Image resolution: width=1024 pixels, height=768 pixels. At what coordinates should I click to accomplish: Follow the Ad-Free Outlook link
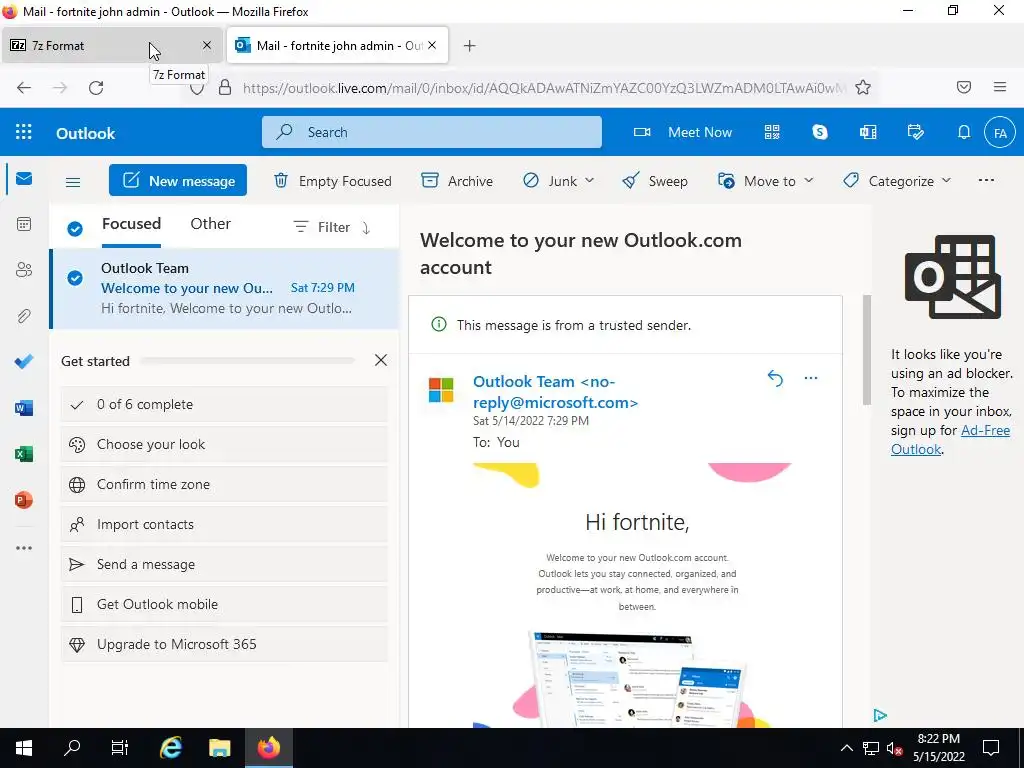950,440
